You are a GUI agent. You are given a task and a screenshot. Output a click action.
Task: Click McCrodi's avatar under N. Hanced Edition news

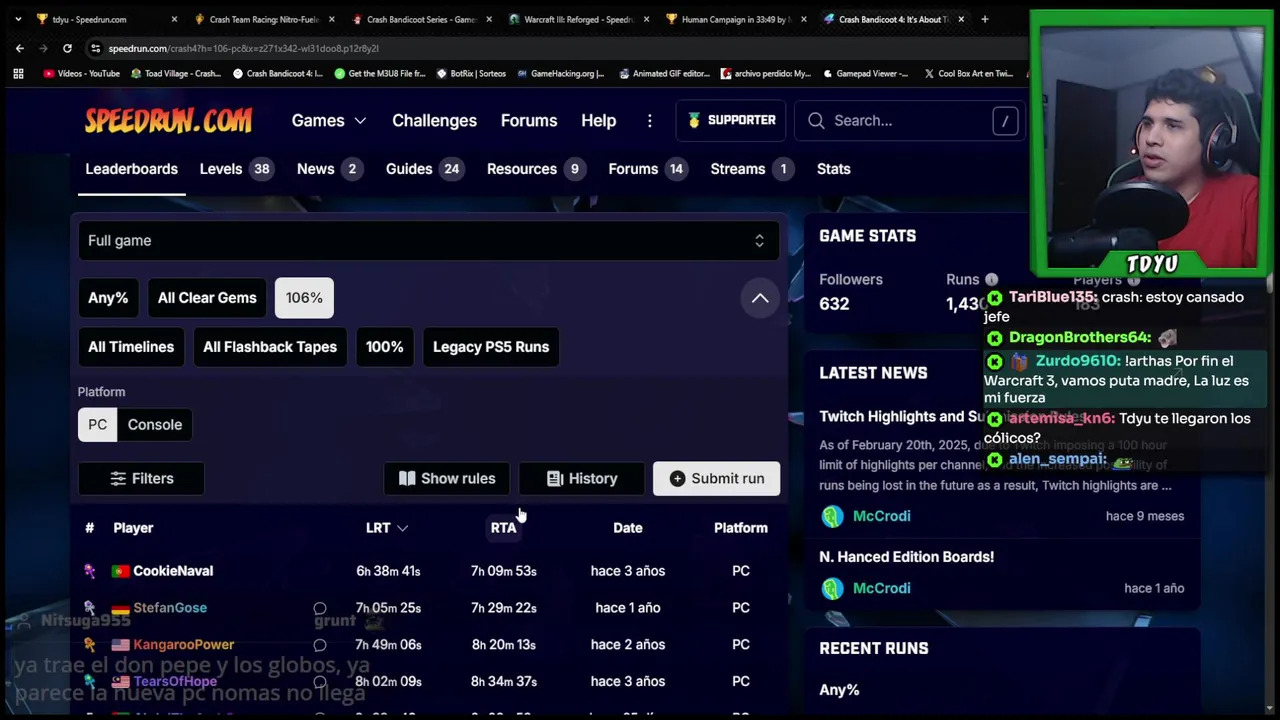(832, 588)
